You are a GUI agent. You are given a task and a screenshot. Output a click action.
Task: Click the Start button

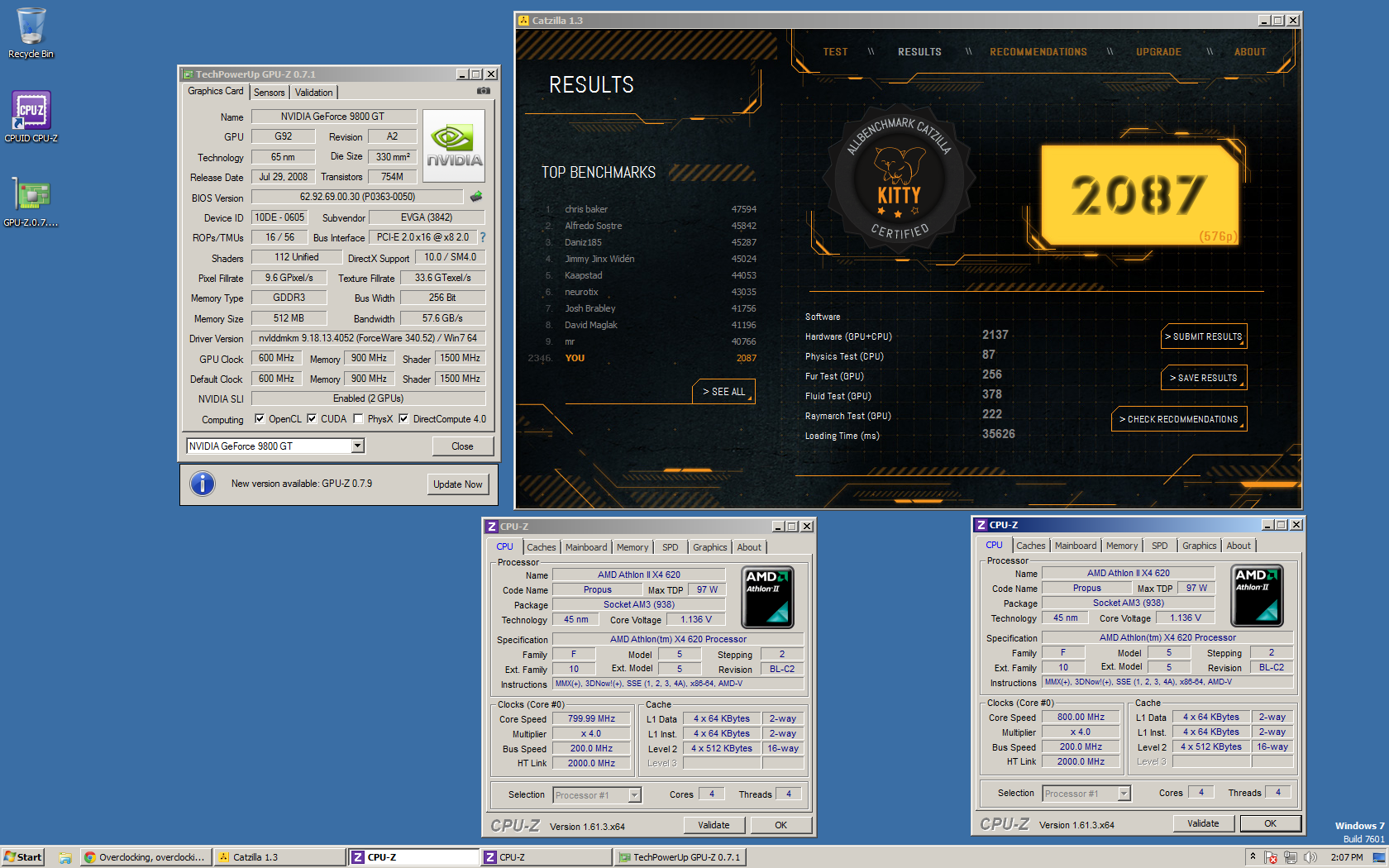coord(23,857)
